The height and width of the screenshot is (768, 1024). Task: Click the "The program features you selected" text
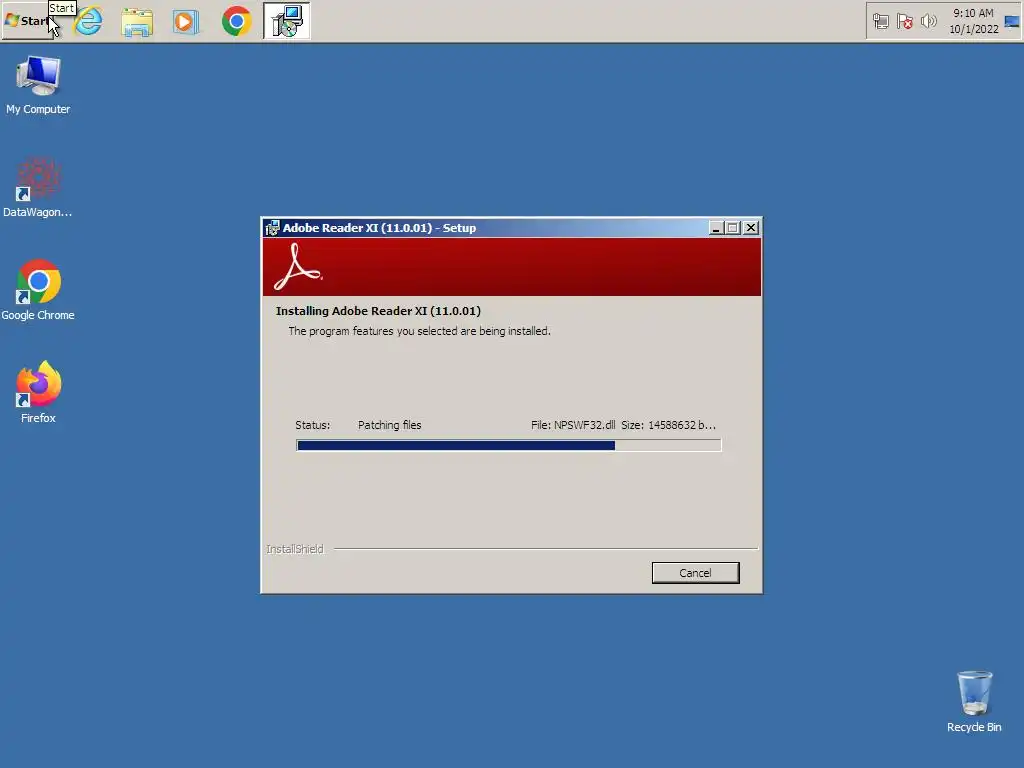[419, 331]
